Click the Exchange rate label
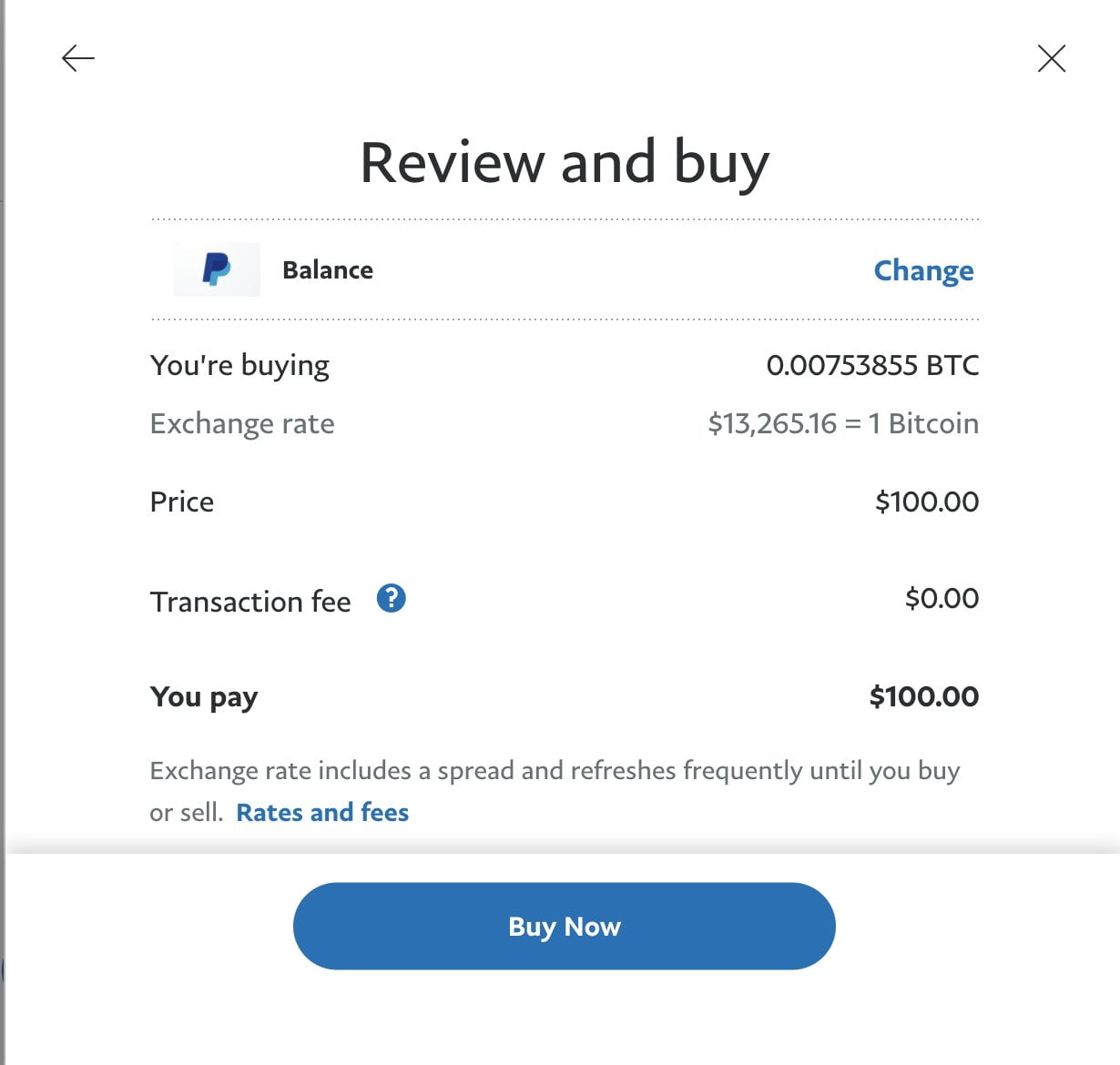 click(242, 424)
